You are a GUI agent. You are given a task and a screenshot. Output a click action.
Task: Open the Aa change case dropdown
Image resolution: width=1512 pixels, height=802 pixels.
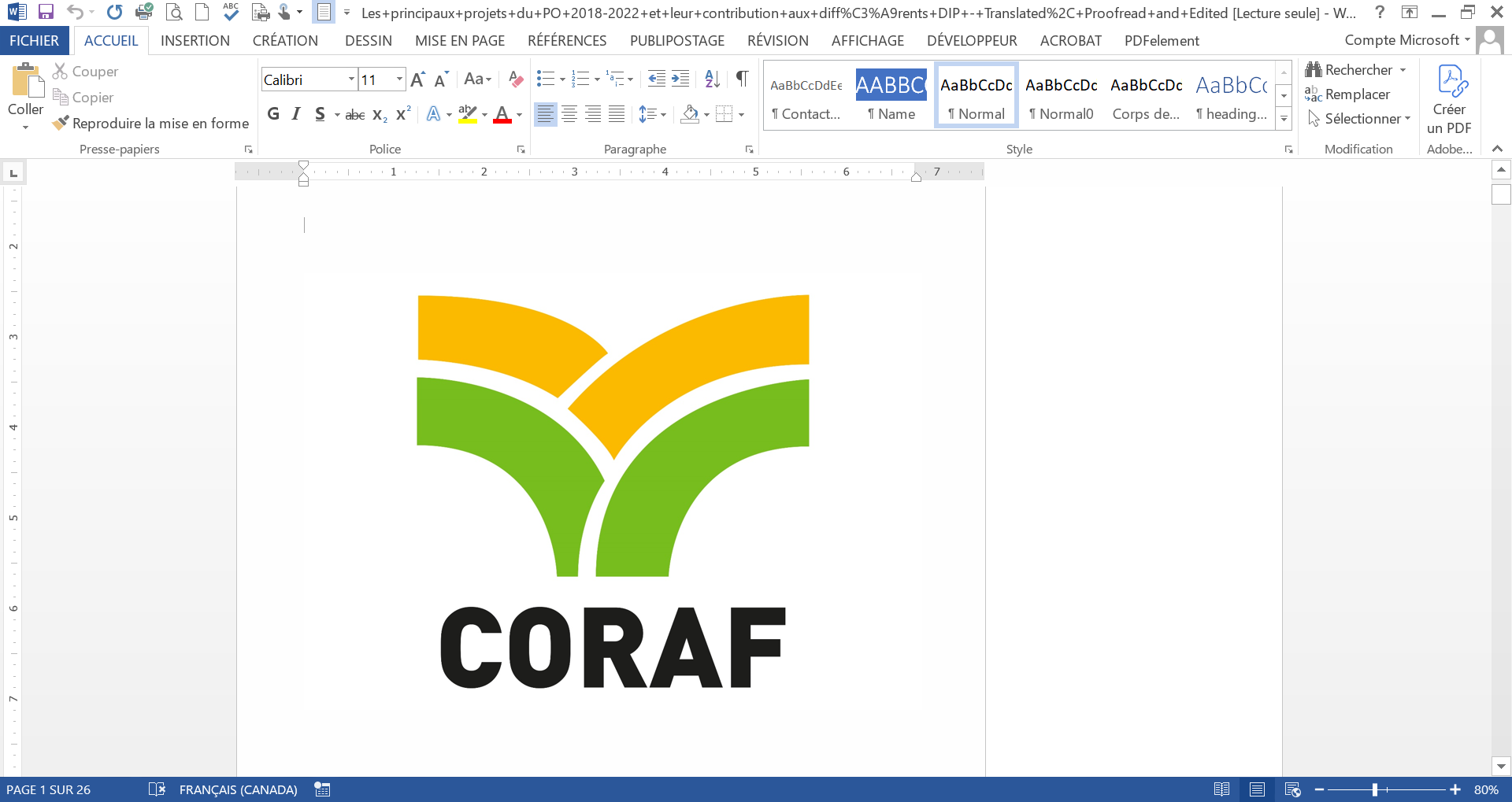[x=477, y=79]
